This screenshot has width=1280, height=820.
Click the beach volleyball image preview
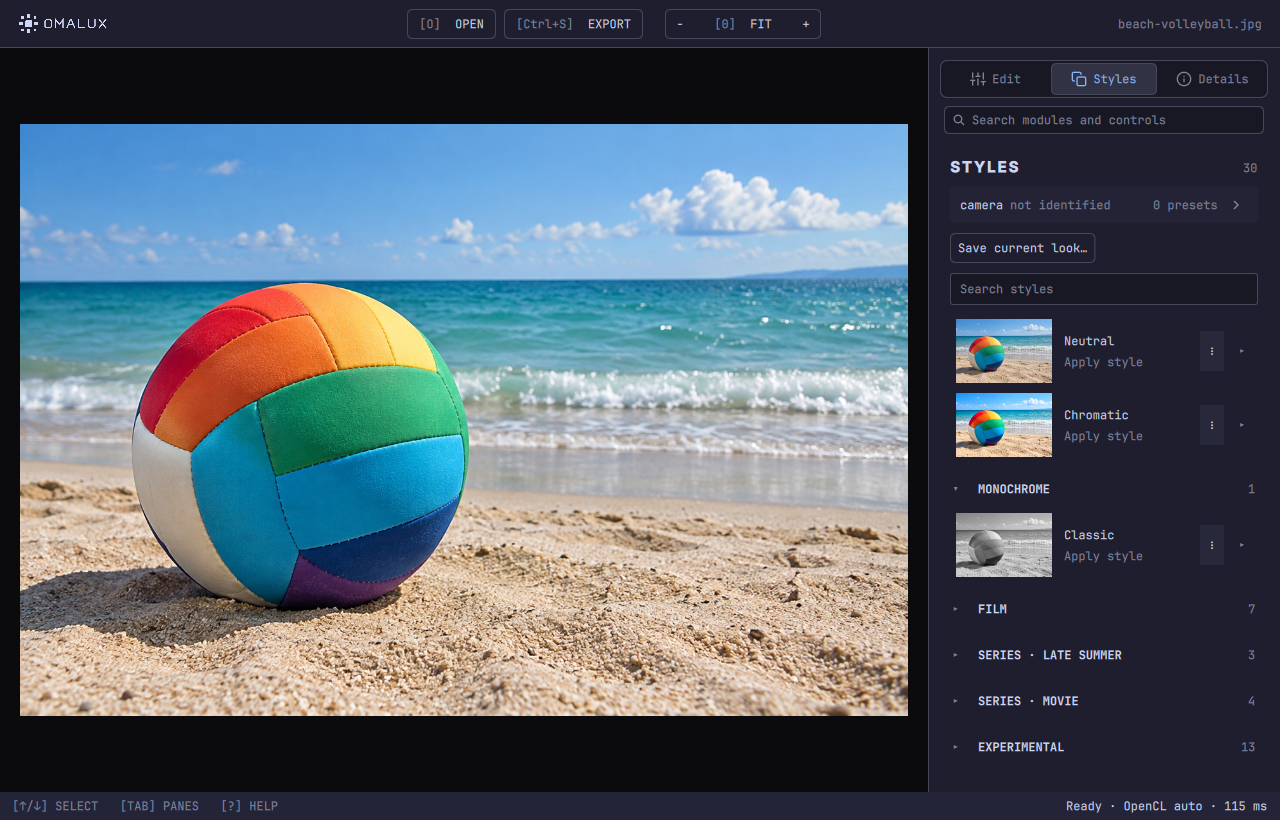[464, 420]
